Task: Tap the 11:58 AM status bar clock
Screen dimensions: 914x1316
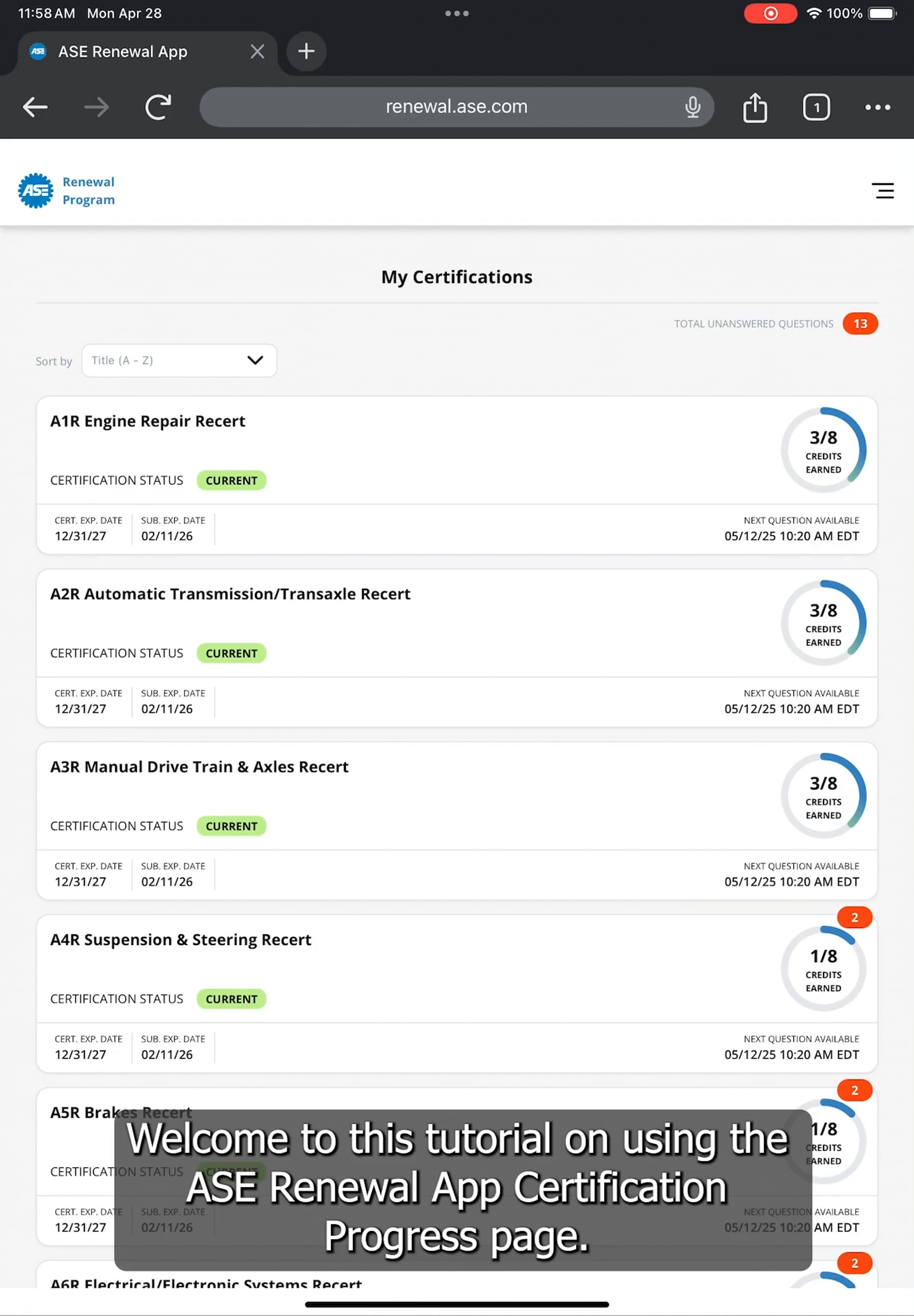Action: 46,13
